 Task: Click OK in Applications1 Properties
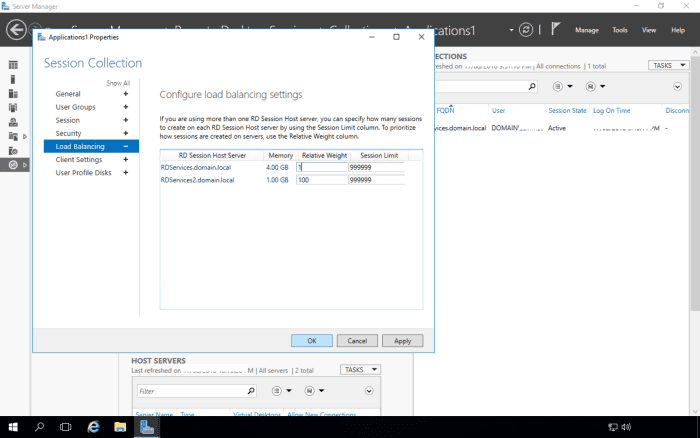click(312, 341)
